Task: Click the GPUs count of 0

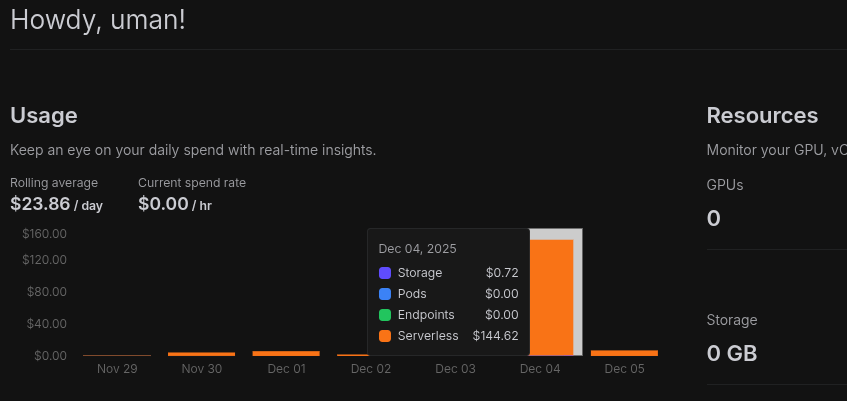Action: coord(714,218)
